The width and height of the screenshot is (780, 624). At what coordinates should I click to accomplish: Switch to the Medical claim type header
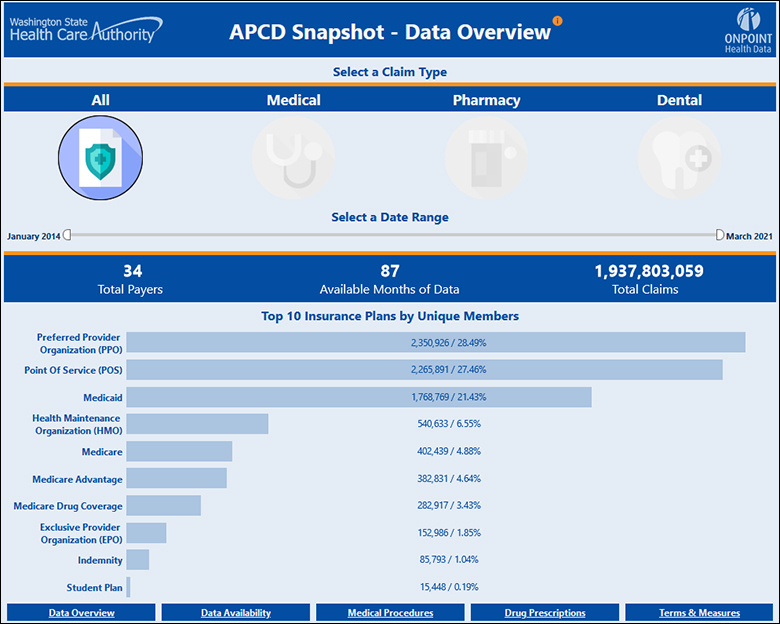coord(293,100)
